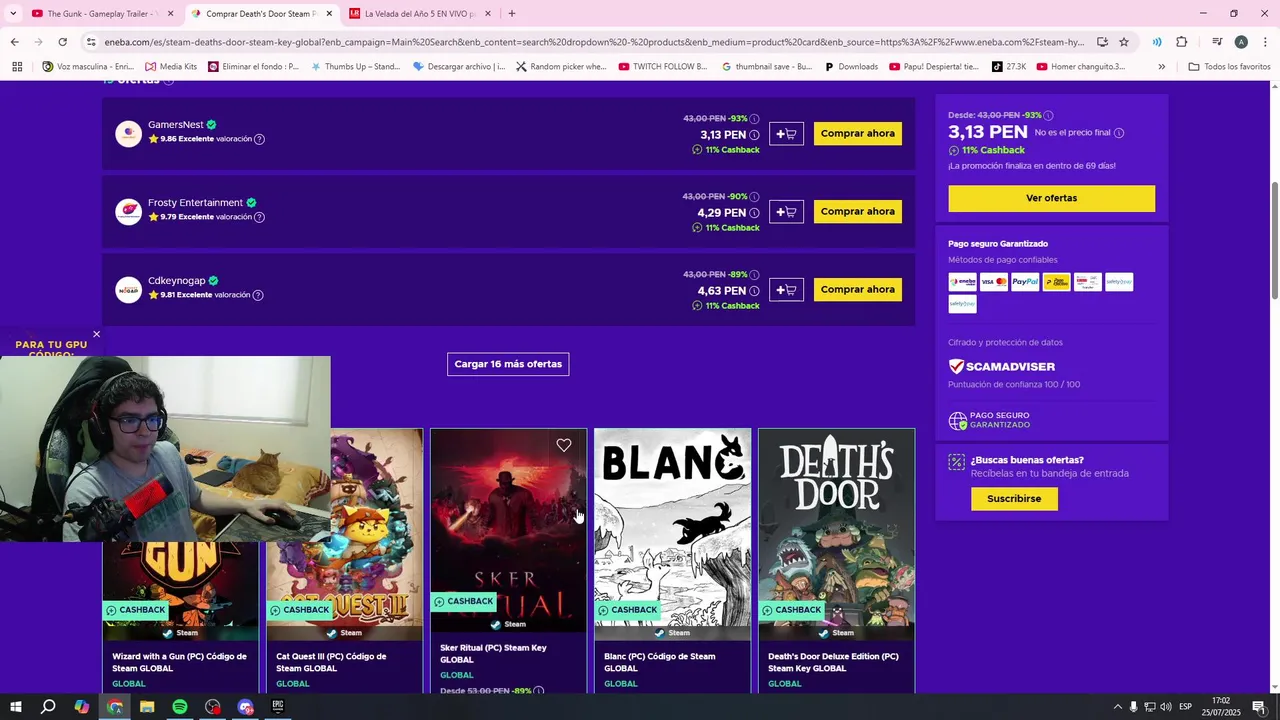Close the webcam overlay with X
Screen dimensions: 1280x720
pyautogui.click(x=96, y=334)
